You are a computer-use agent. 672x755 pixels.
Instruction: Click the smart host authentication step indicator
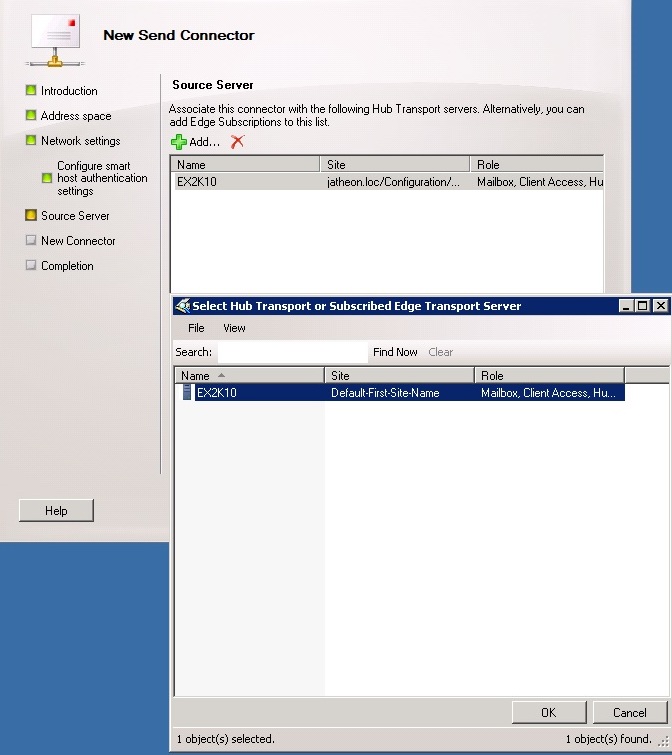tap(47, 178)
